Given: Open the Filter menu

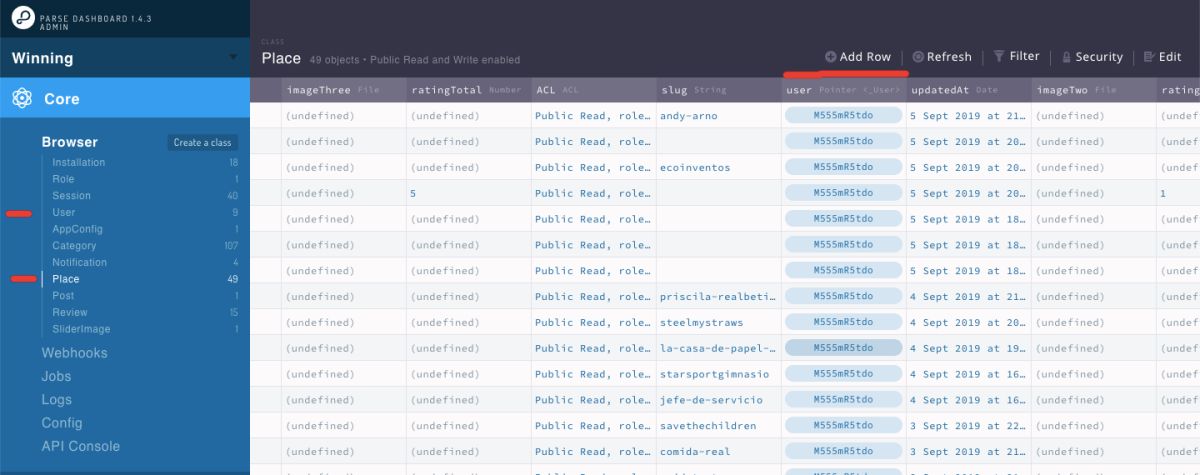Looking at the screenshot, I should point(1016,57).
